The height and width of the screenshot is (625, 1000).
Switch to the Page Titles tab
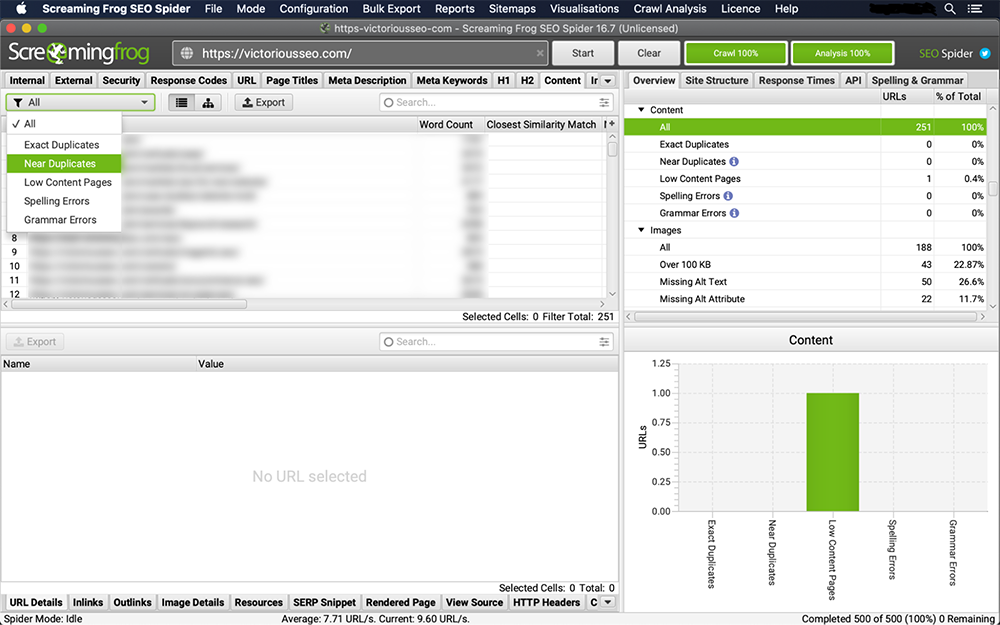(x=291, y=80)
